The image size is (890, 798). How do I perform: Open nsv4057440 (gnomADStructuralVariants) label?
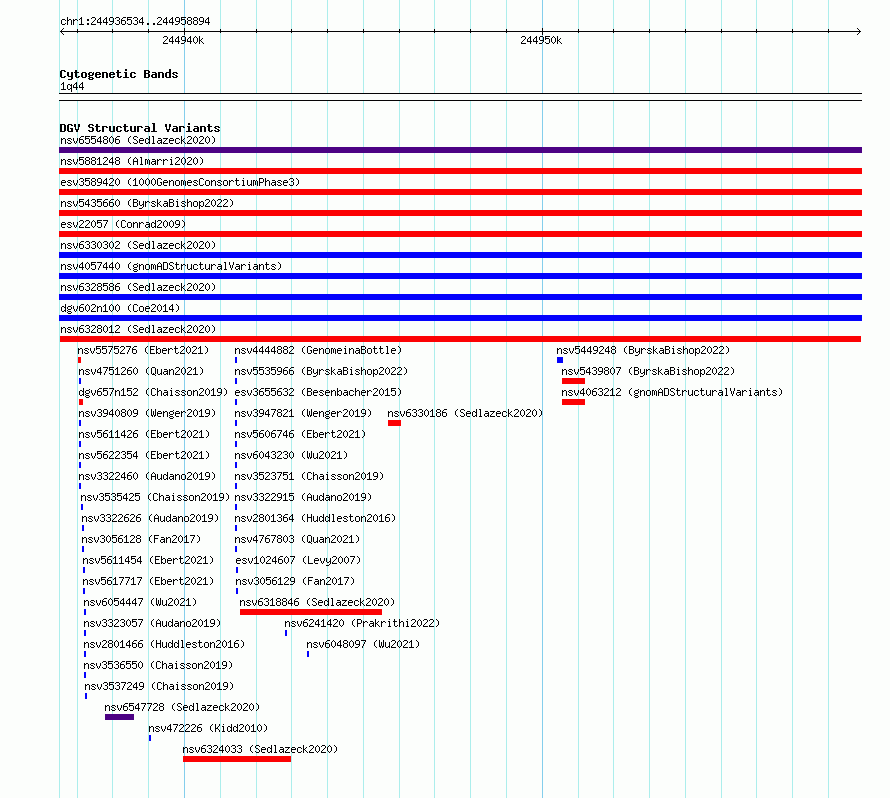(171, 266)
